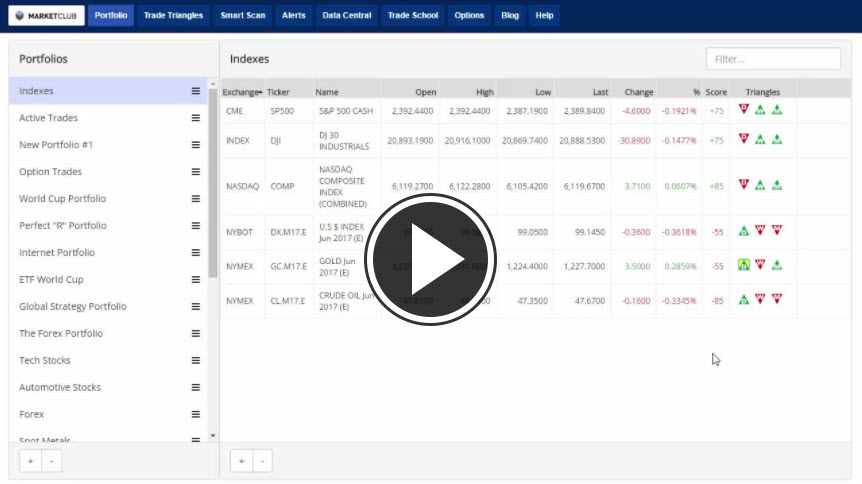The width and height of the screenshot is (862, 484).
Task: Sort table by Exchange column header
Action: click(240, 92)
